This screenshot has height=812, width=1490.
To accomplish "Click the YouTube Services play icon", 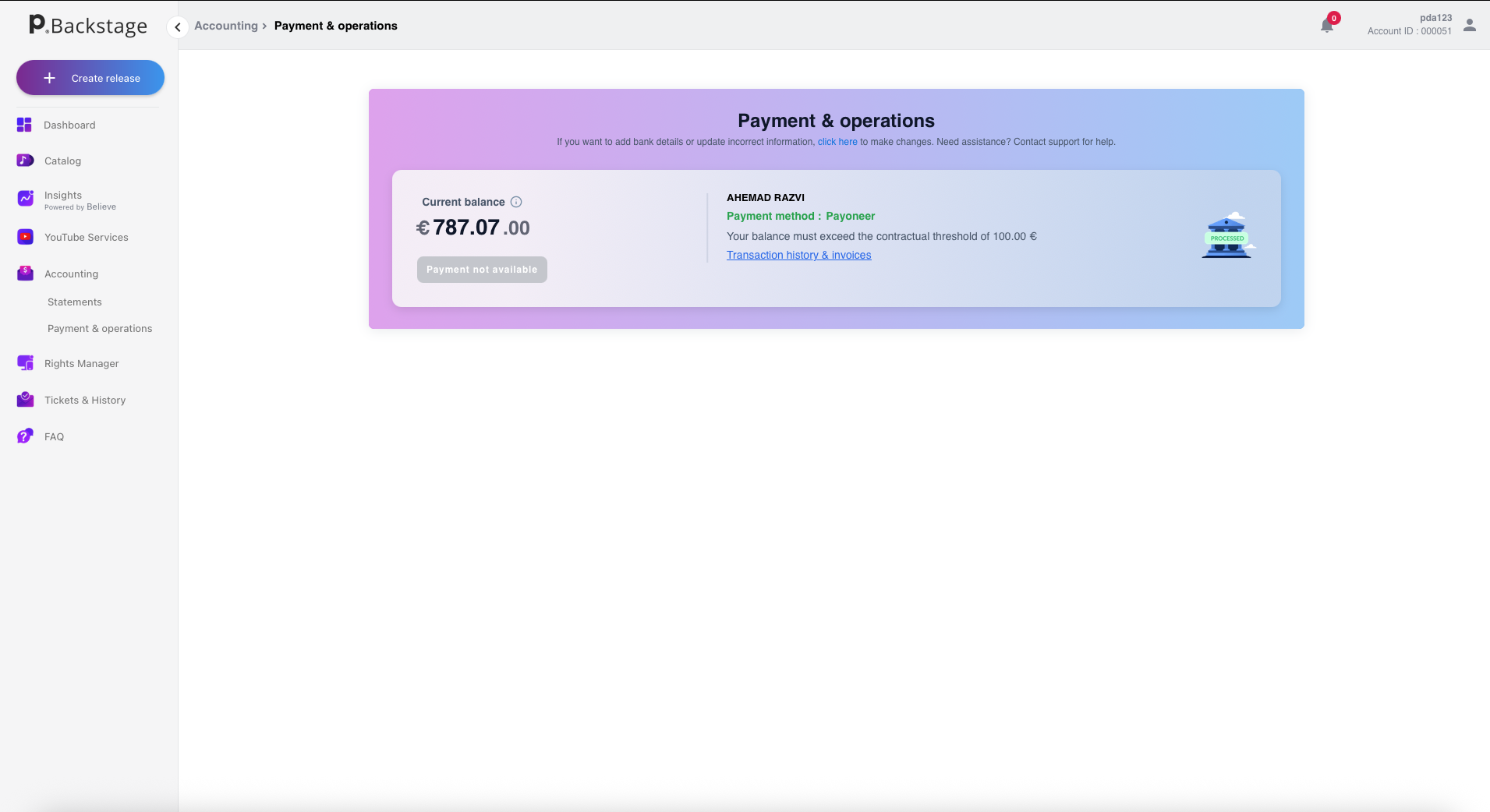I will [x=25, y=237].
